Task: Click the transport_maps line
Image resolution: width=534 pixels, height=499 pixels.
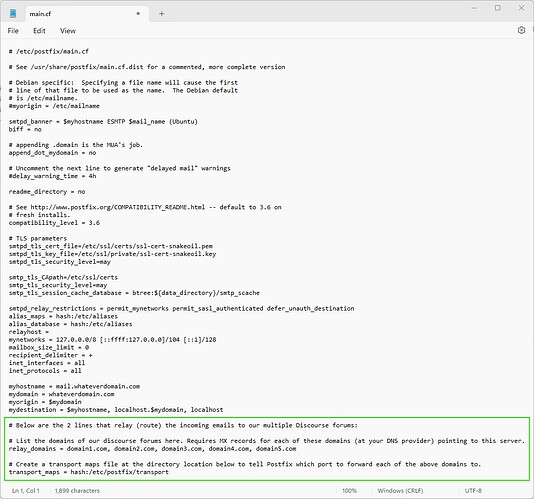Action: 89,472
